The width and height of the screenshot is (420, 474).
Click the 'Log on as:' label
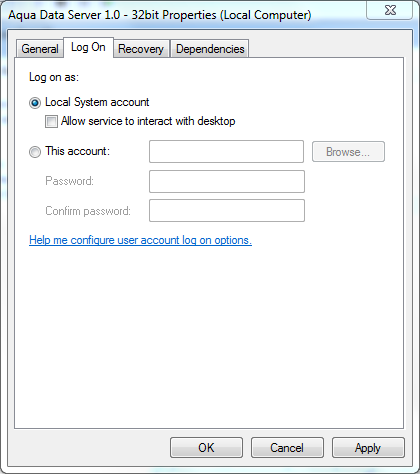coord(54,77)
